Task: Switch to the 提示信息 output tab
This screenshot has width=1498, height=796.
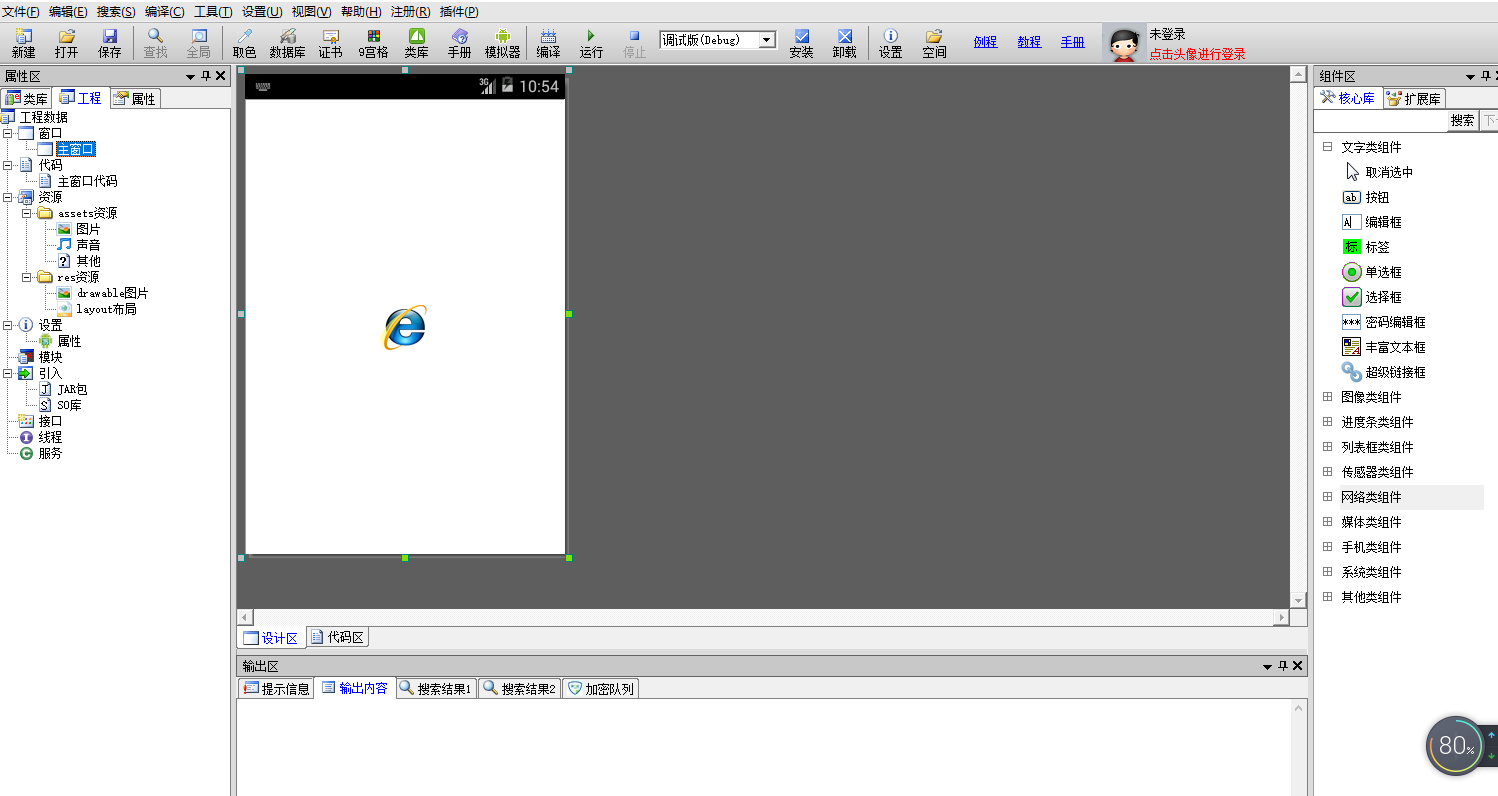Action: coord(276,688)
